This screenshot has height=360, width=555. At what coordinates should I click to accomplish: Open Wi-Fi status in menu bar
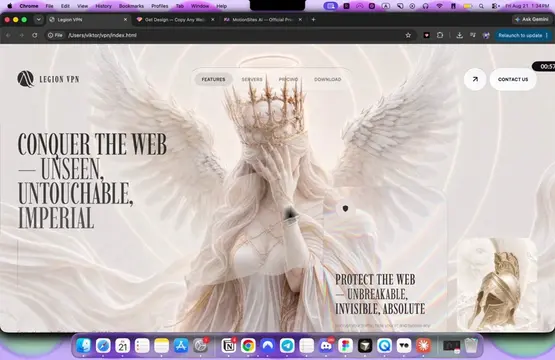pos(439,6)
